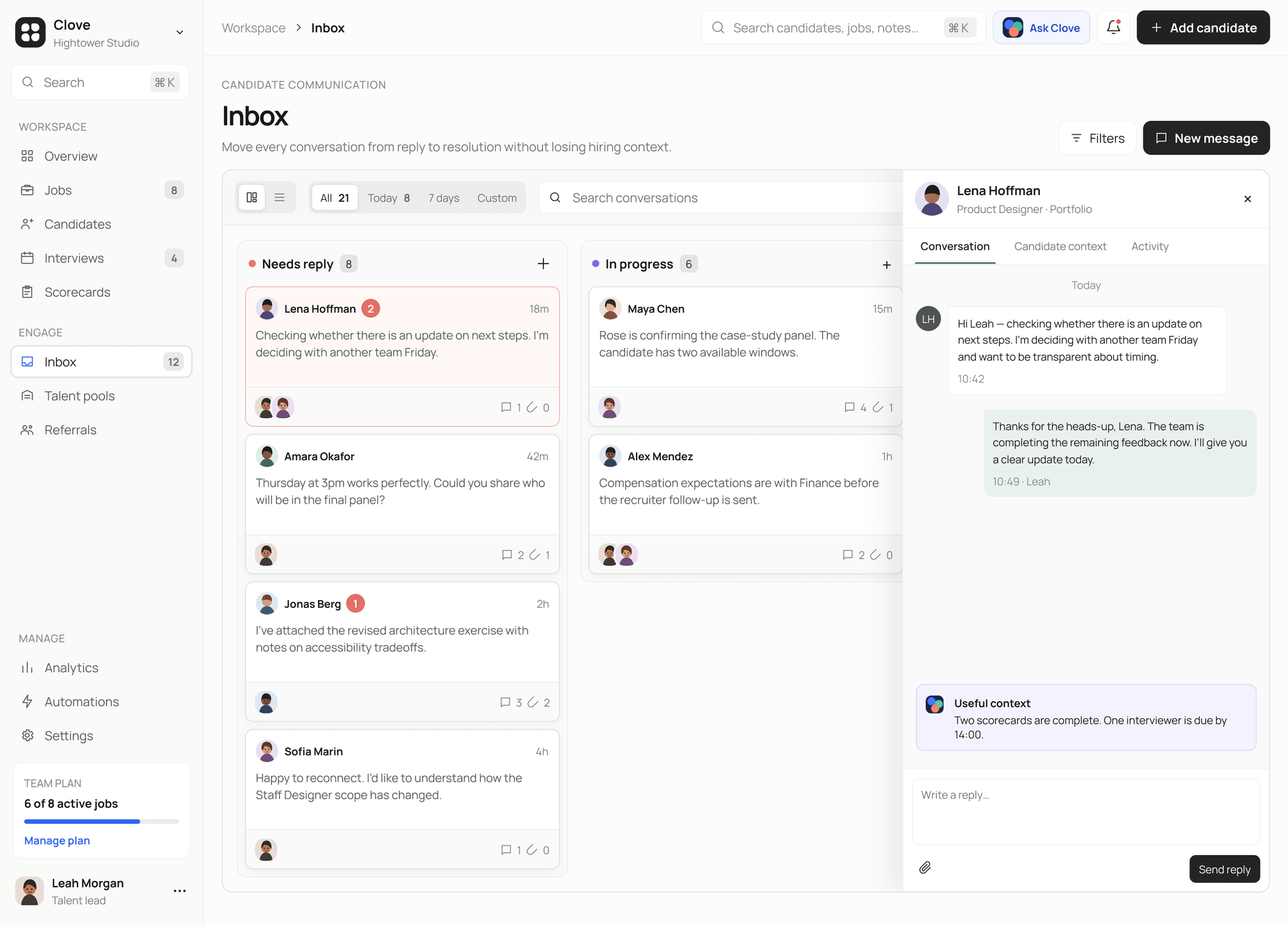Open the Amara Okafor conversation card

click(402, 504)
